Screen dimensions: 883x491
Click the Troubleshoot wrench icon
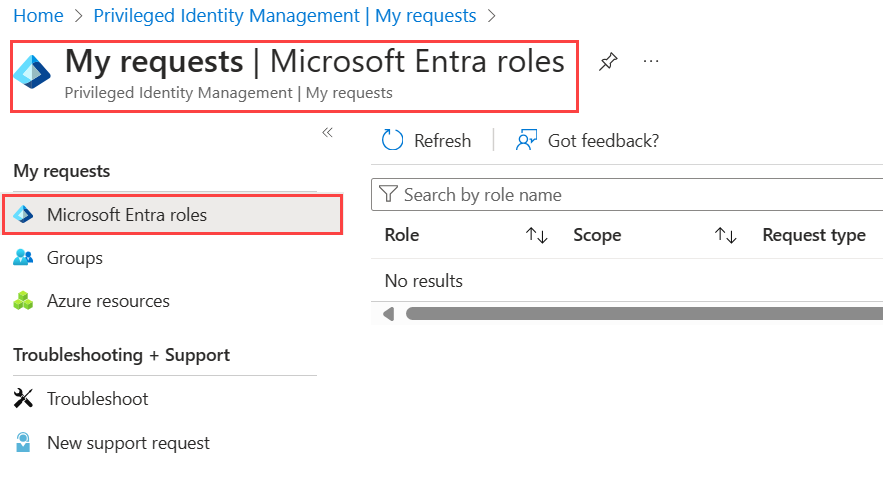(x=23, y=399)
